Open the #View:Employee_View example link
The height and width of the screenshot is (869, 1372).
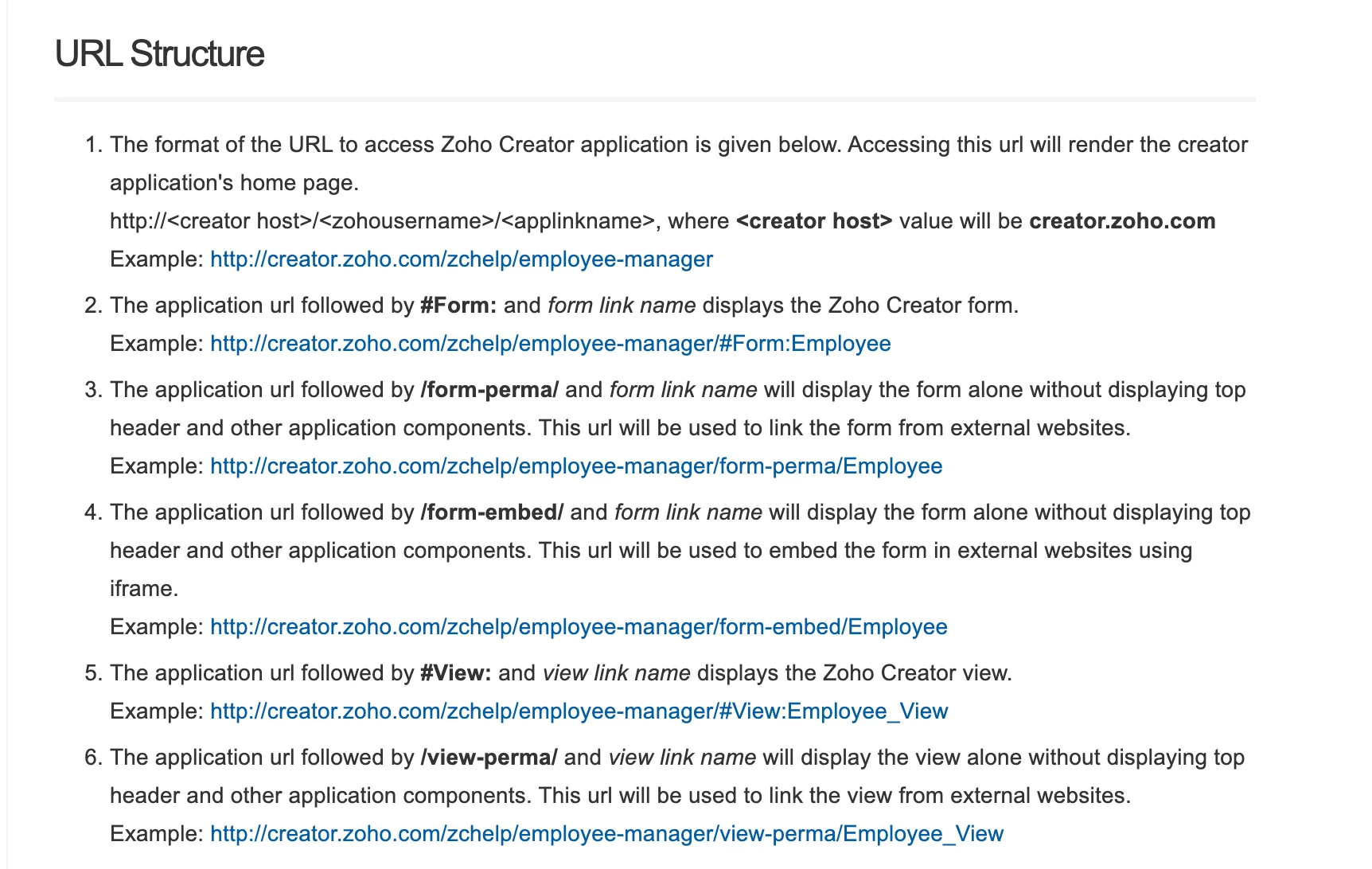click(x=579, y=711)
